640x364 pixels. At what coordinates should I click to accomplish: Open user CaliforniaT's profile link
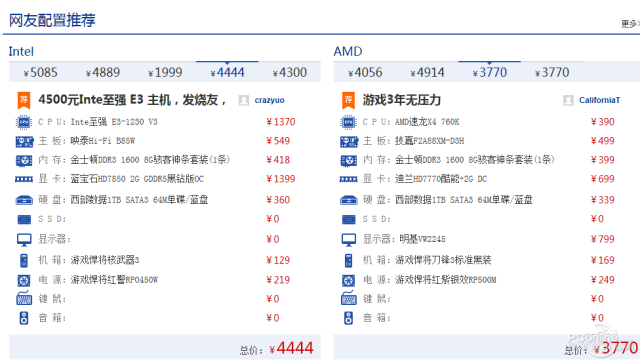[599, 100]
